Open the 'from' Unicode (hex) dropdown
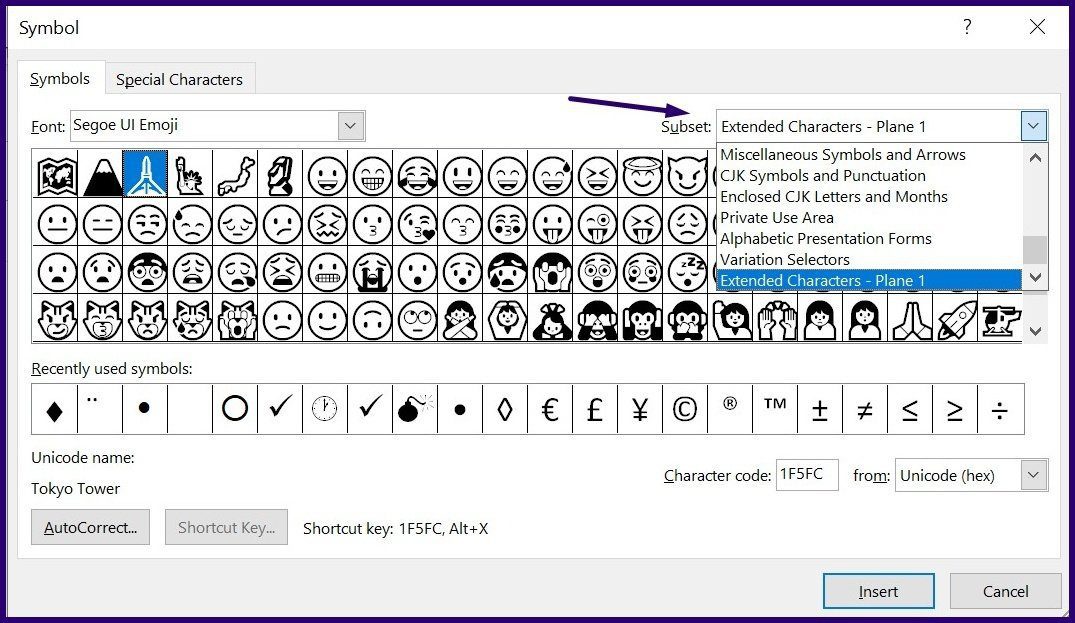Screen dimensions: 1075x623 pyautogui.click(x=1034, y=476)
